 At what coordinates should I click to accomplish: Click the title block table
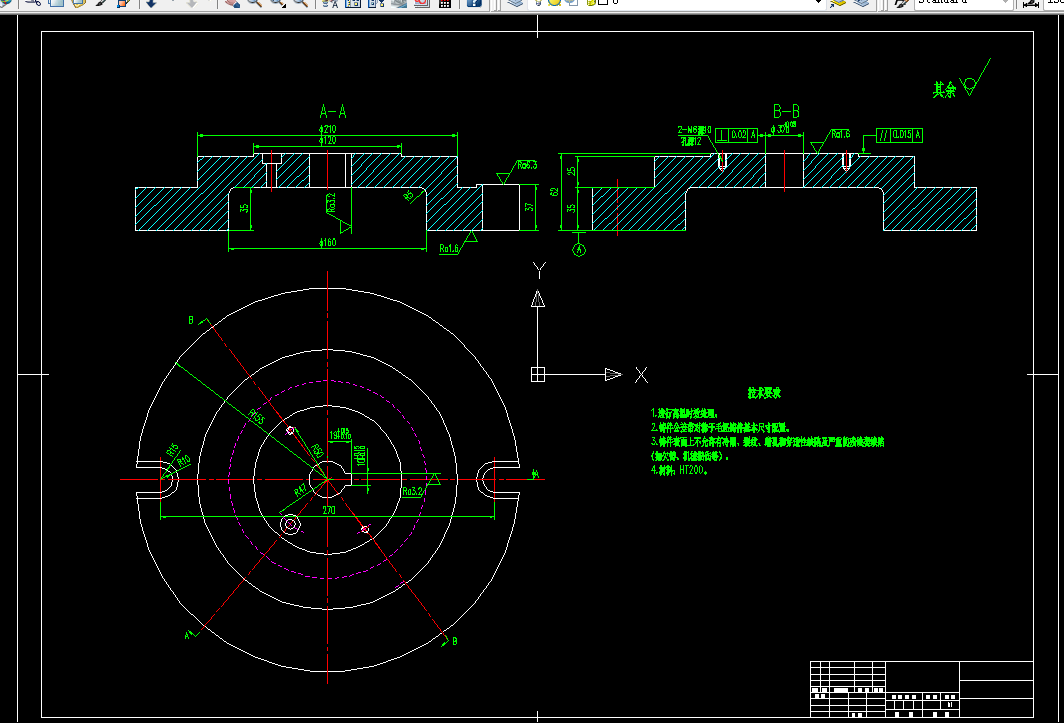coord(922,689)
